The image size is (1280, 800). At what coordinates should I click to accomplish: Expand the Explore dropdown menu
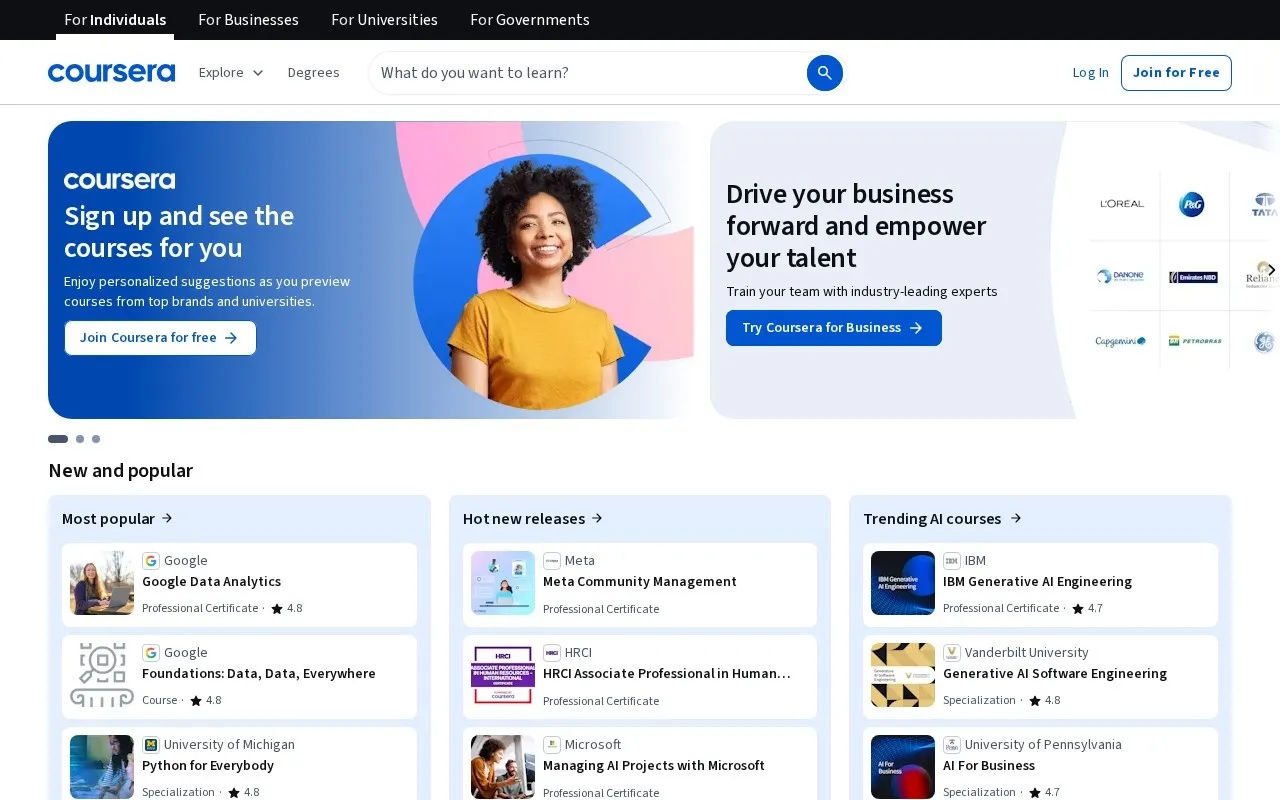click(x=231, y=73)
